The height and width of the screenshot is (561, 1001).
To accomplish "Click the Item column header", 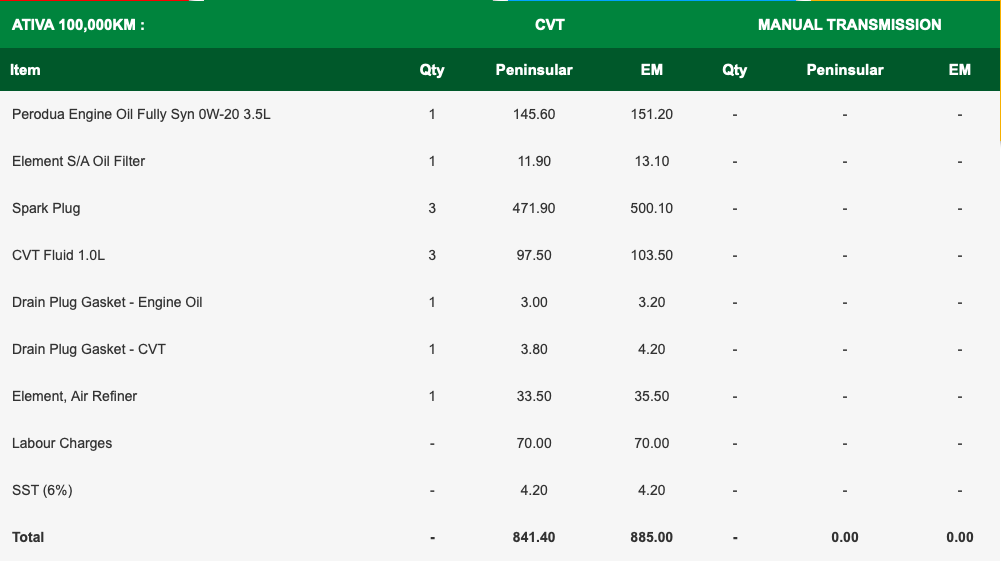I will click(25, 70).
